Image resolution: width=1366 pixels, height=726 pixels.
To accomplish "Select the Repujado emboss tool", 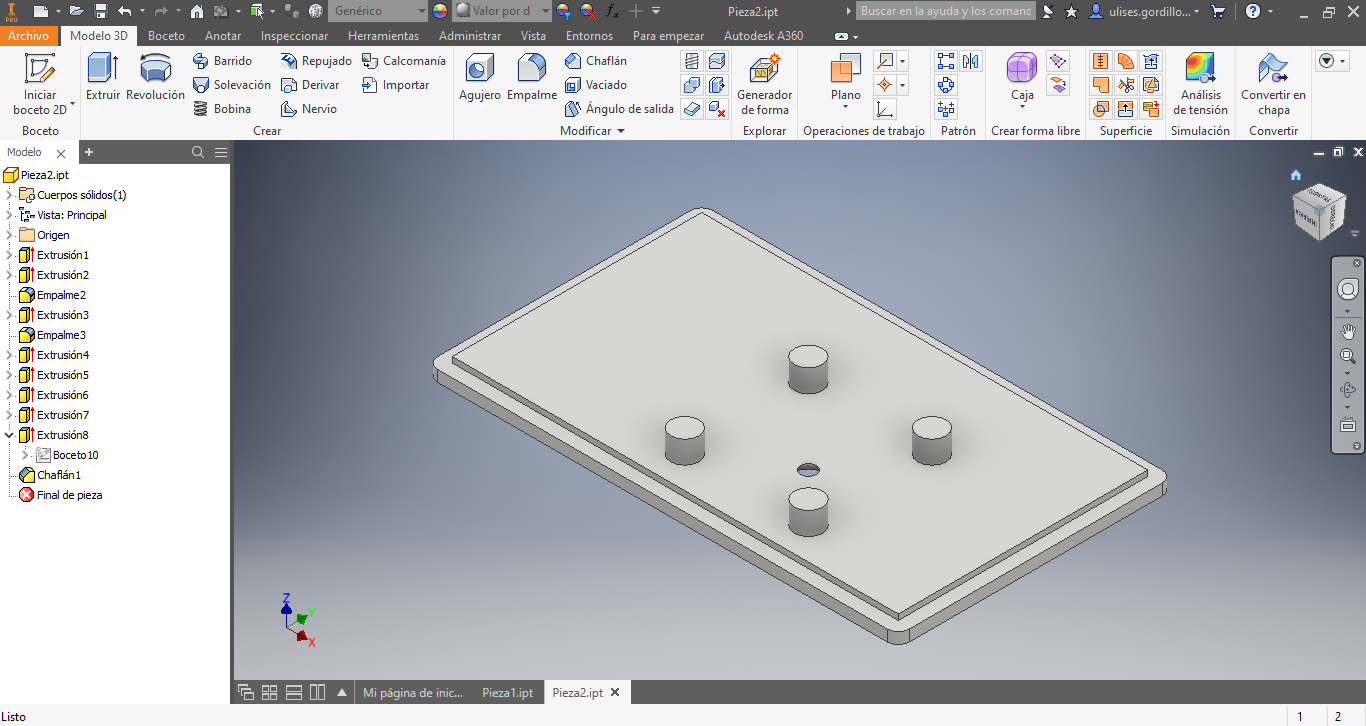I will click(316, 61).
